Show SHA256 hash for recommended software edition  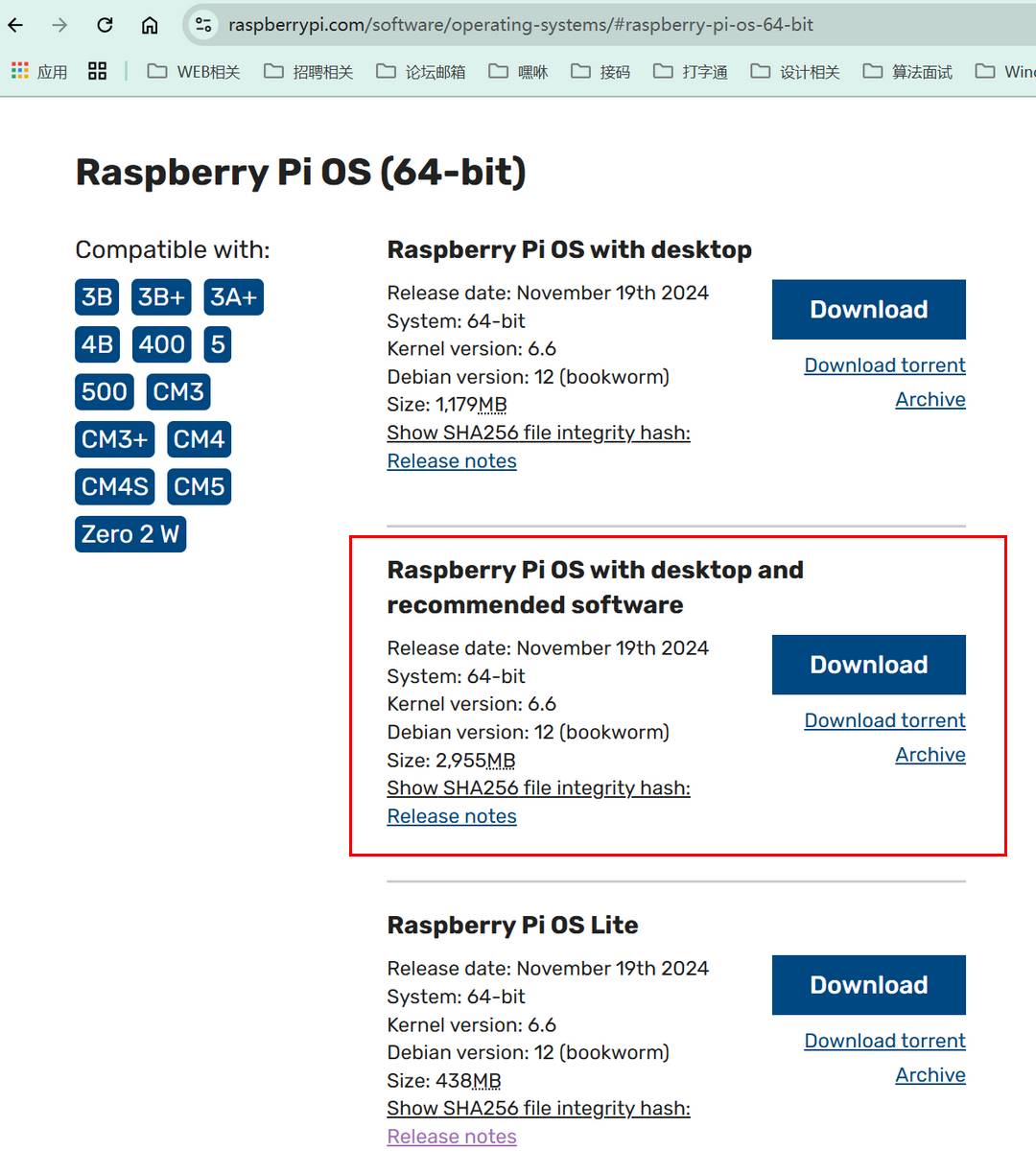click(x=538, y=787)
